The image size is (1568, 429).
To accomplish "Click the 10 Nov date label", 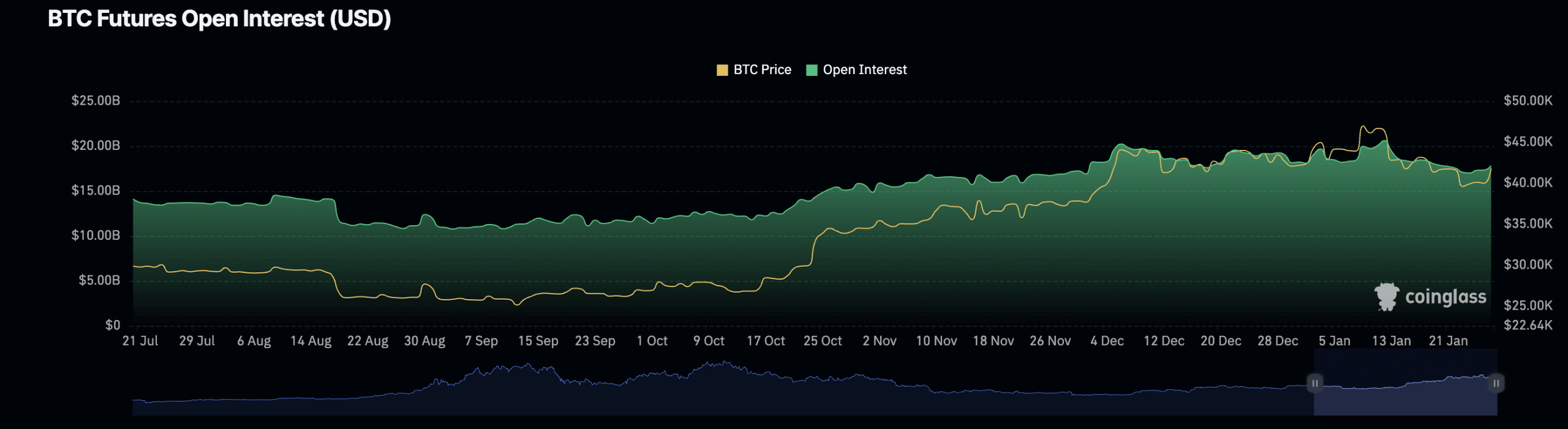I will 937,341.
